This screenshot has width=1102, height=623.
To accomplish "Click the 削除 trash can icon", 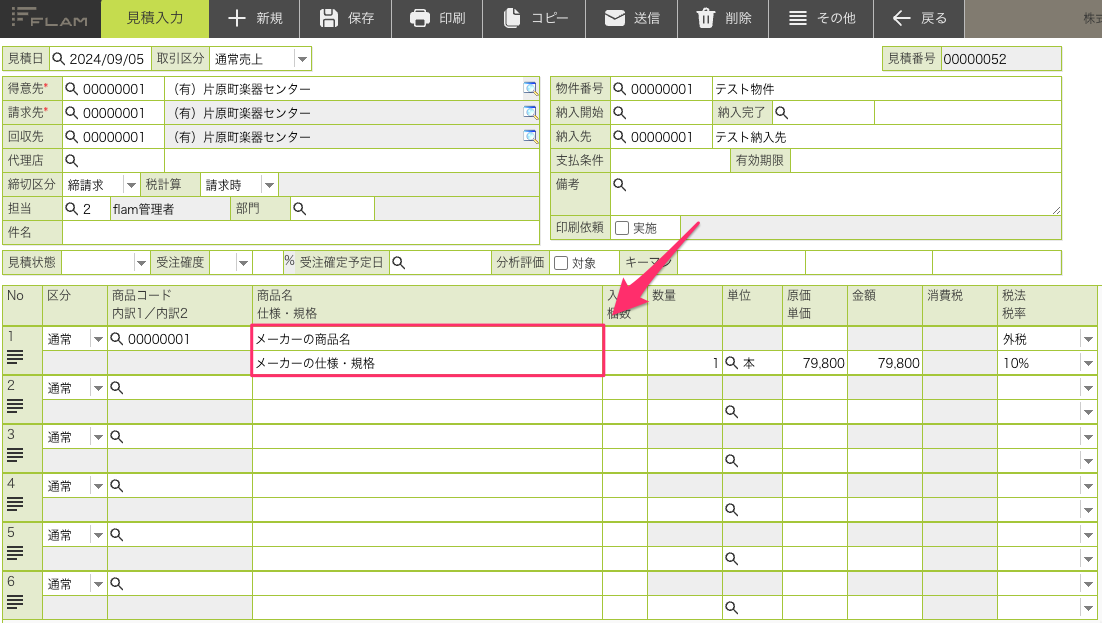I will [x=705, y=18].
